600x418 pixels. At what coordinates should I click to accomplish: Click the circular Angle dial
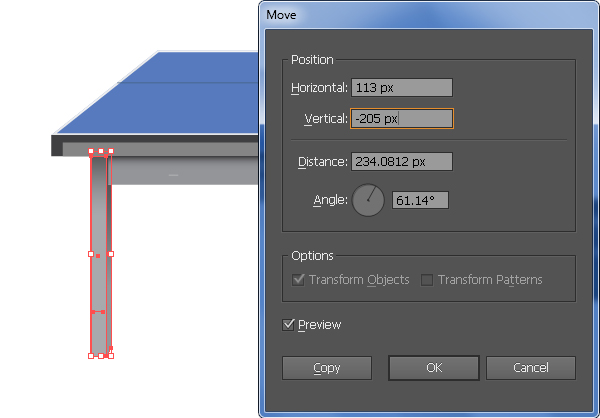point(368,200)
